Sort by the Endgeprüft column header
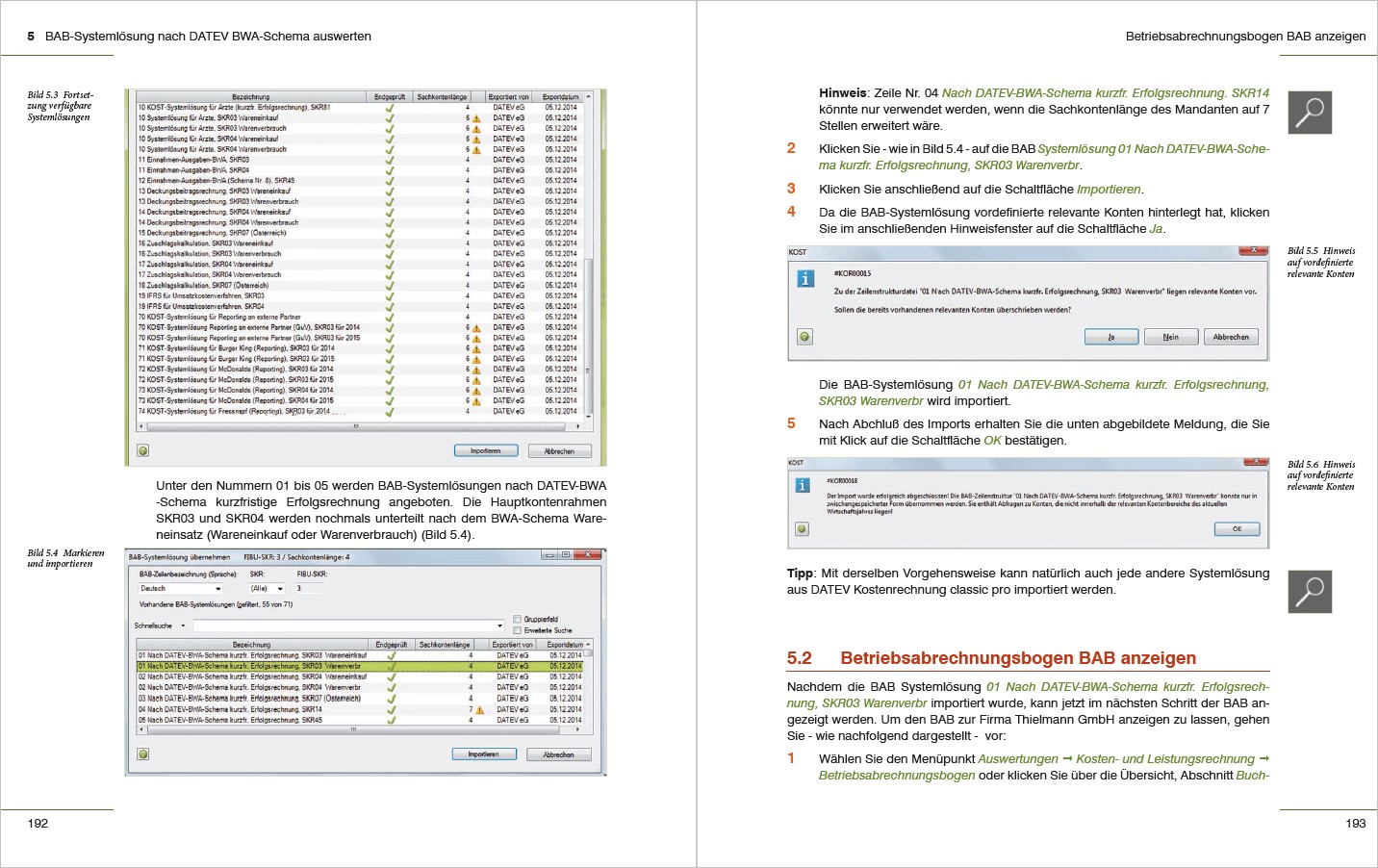 [391, 645]
